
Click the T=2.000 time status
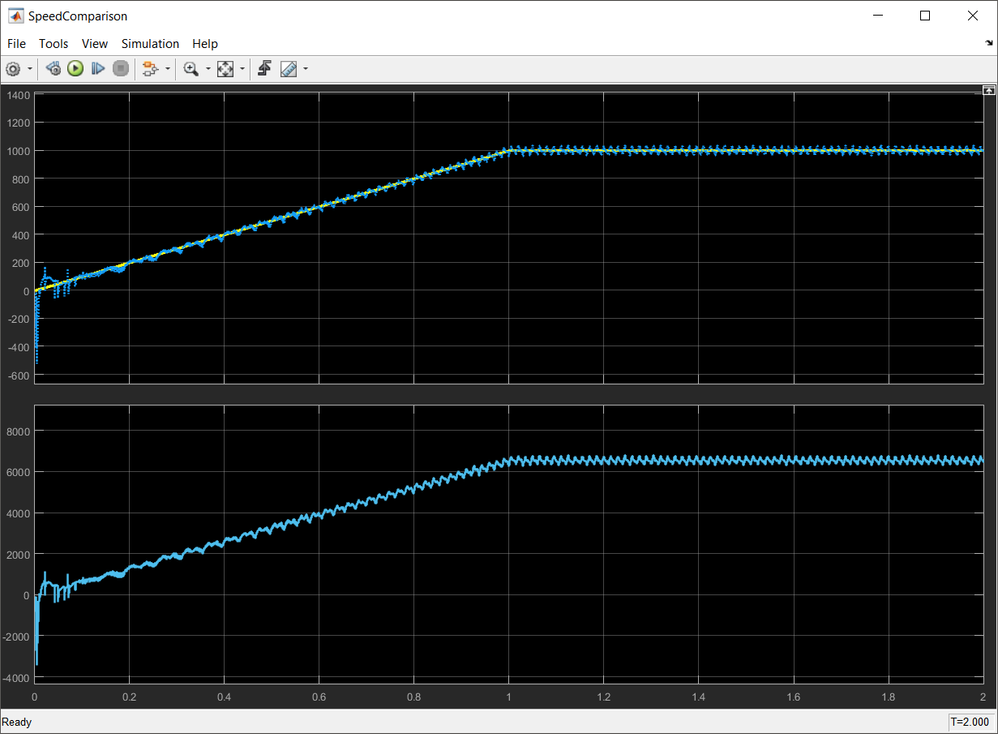point(970,722)
